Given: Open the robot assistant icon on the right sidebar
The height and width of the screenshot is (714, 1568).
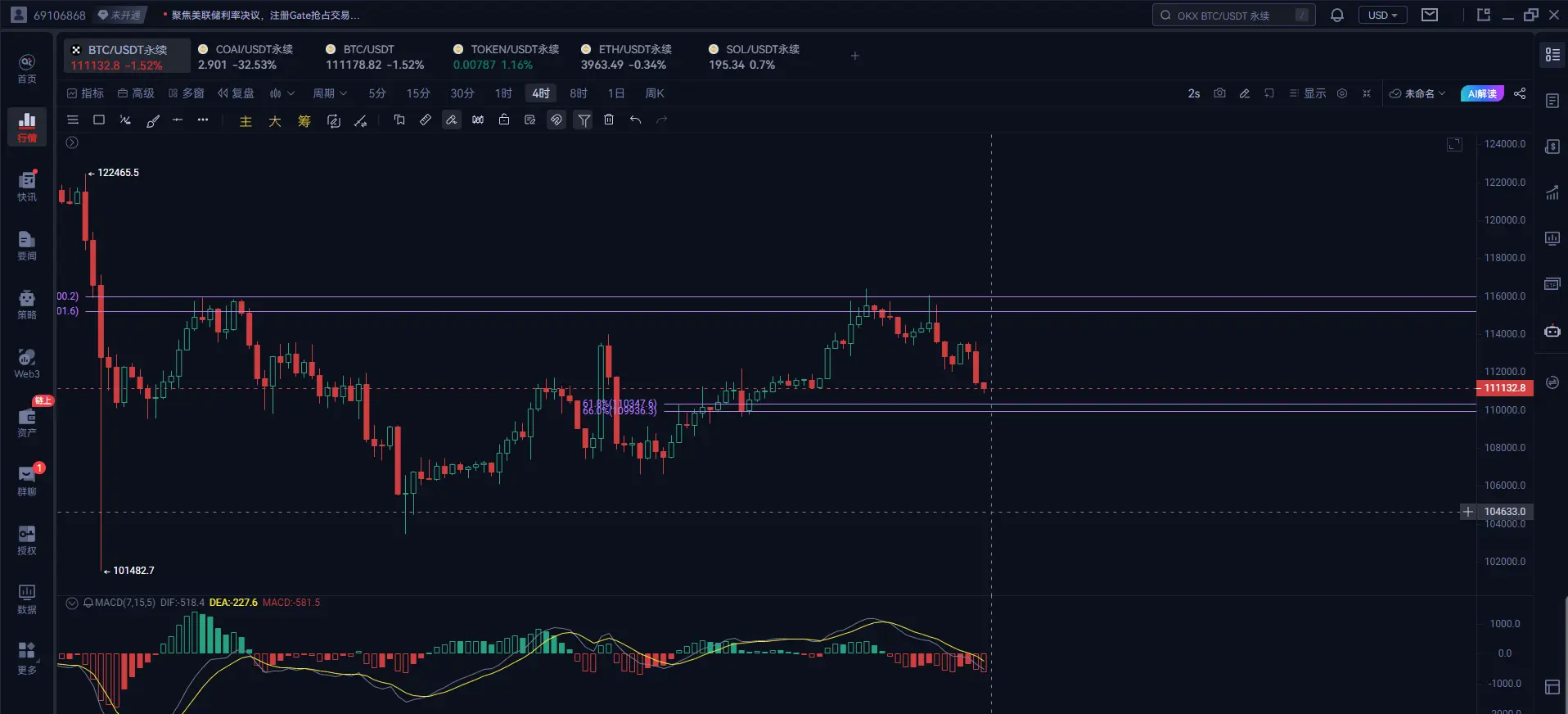Looking at the screenshot, I should coord(1552,332).
